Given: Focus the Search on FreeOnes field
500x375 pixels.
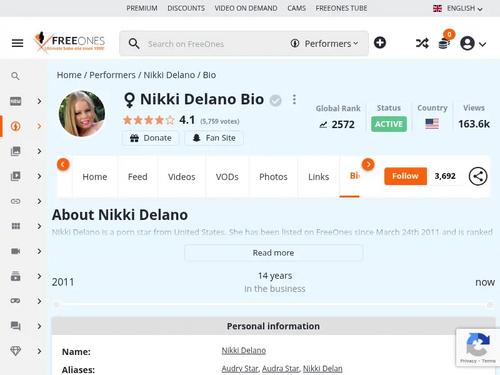Looking at the screenshot, I should tap(213, 44).
